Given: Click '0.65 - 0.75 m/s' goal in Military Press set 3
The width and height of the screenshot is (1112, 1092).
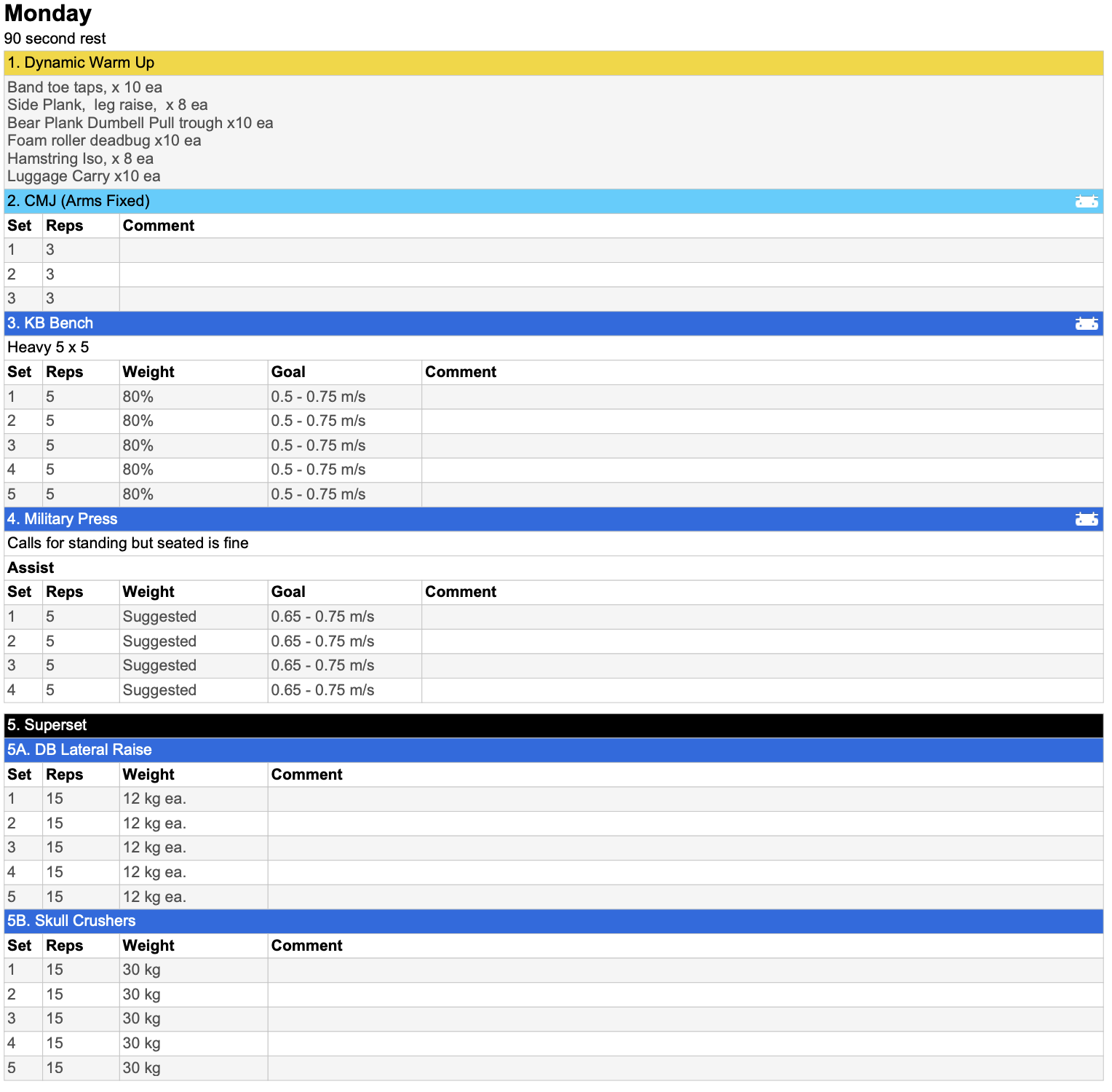Looking at the screenshot, I should click(323, 665).
